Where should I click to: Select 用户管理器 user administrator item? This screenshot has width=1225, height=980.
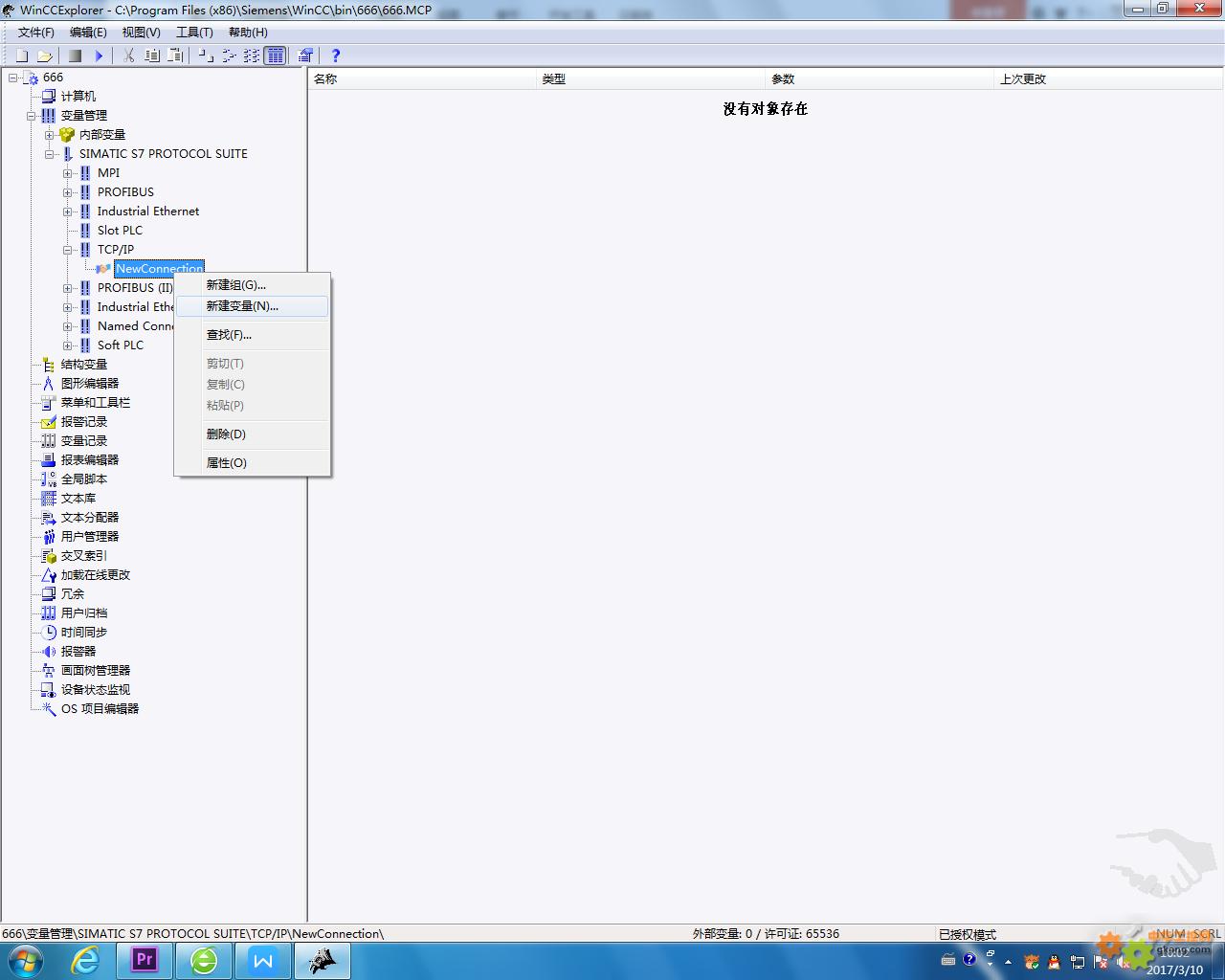89,537
